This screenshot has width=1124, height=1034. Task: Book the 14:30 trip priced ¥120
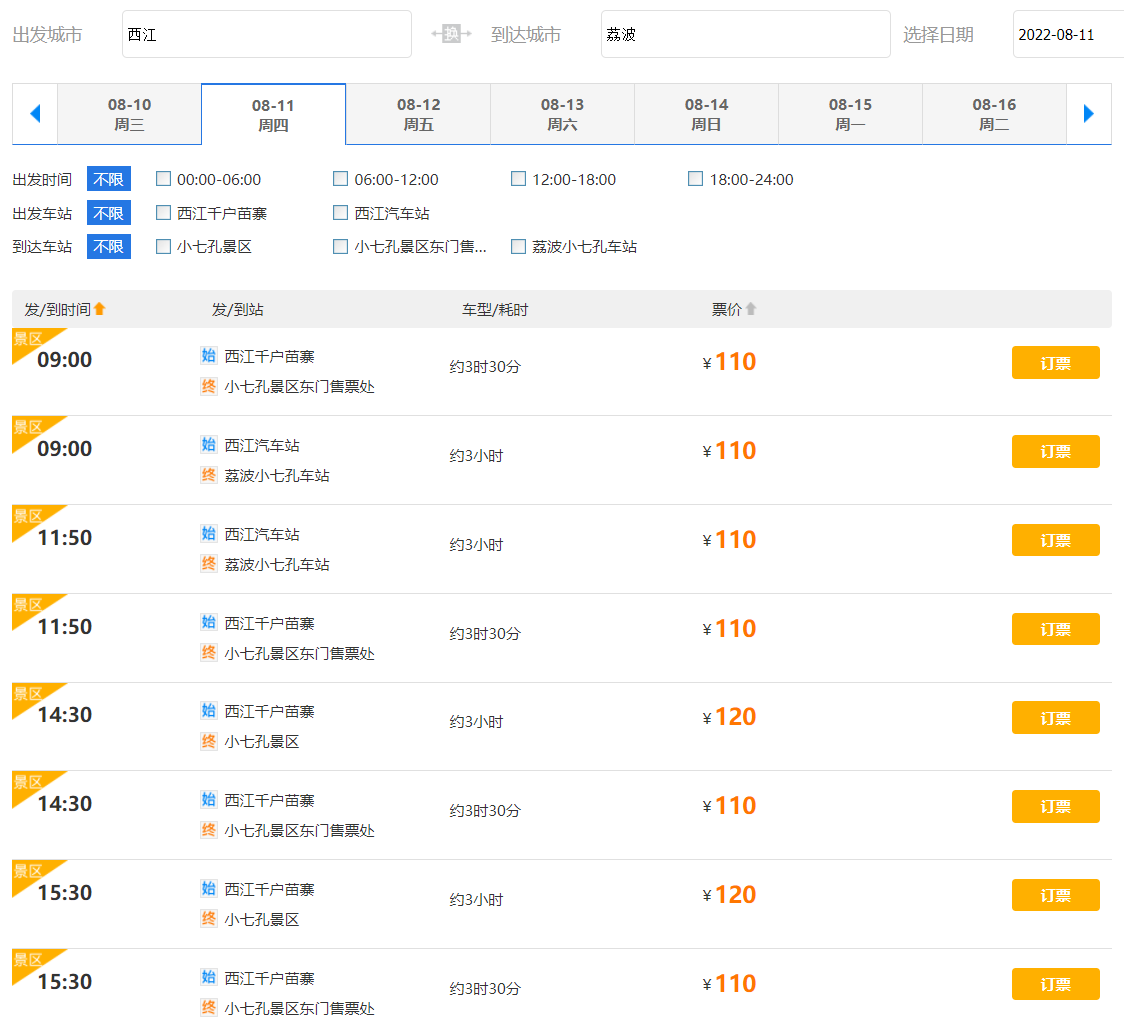[1055, 718]
